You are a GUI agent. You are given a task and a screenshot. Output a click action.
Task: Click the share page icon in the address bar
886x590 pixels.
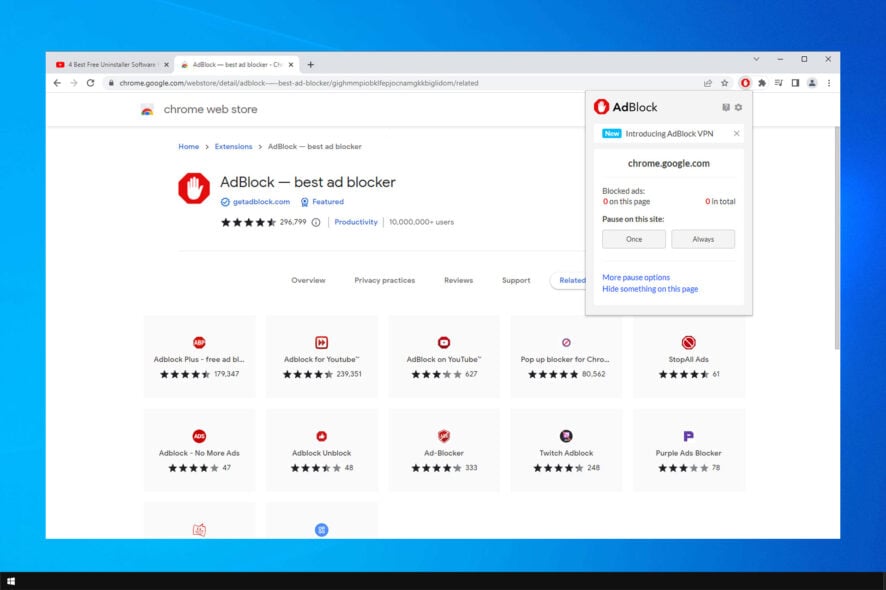707,83
